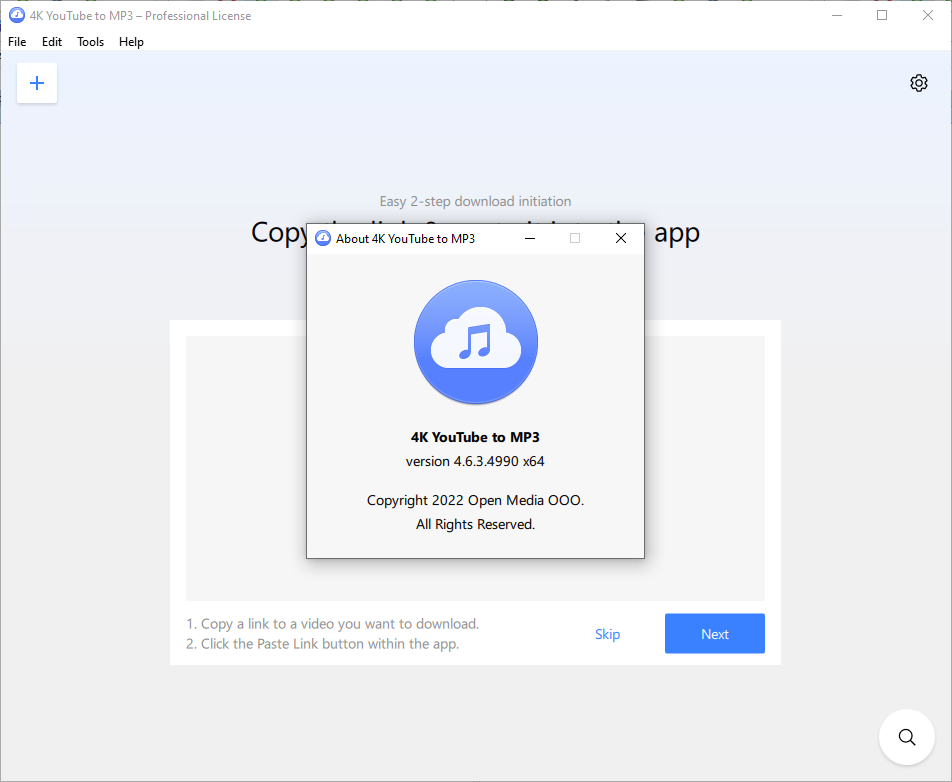Click 'Copyright 2022 Open Media OOO.' text
This screenshot has width=952, height=782.
tap(475, 500)
